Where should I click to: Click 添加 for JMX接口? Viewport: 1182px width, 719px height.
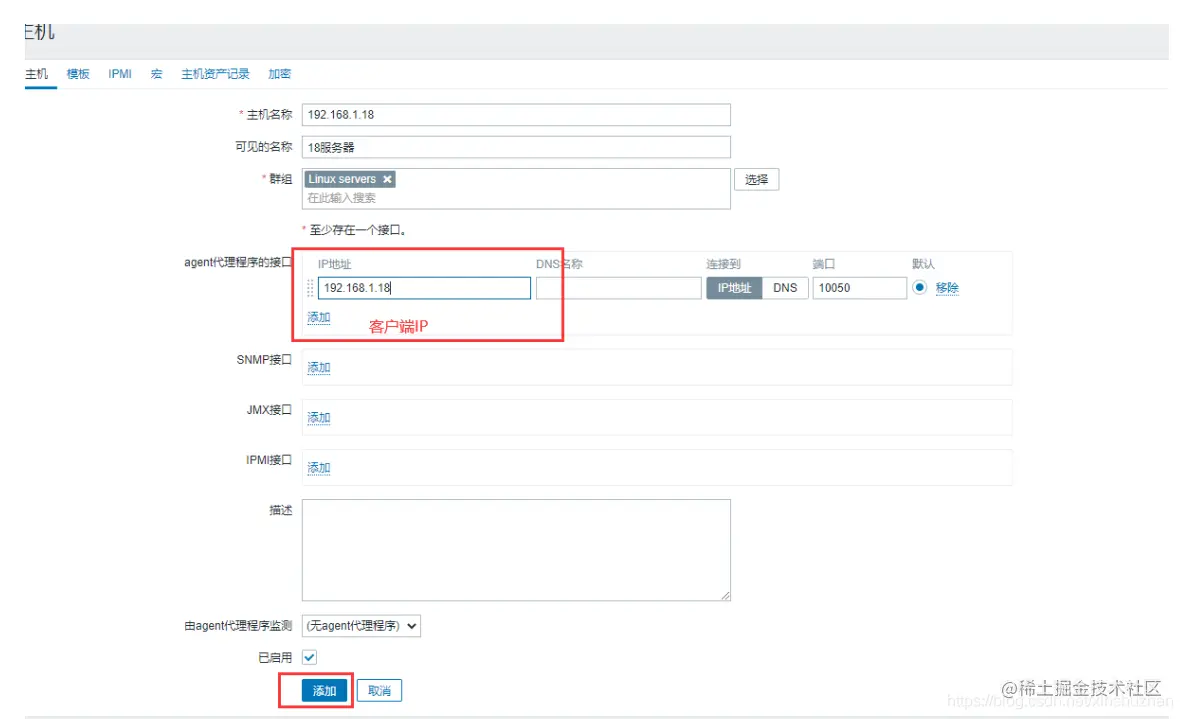coord(319,418)
